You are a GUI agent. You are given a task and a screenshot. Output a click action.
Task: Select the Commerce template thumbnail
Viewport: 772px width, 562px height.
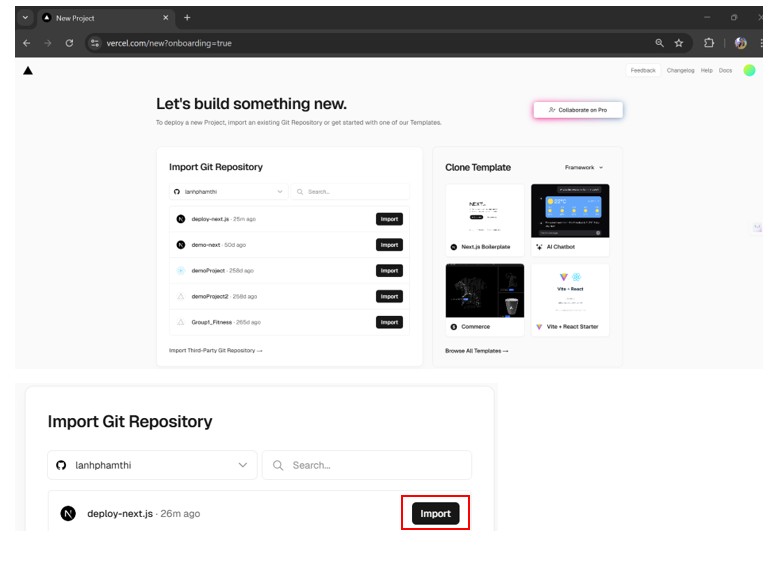tap(485, 291)
